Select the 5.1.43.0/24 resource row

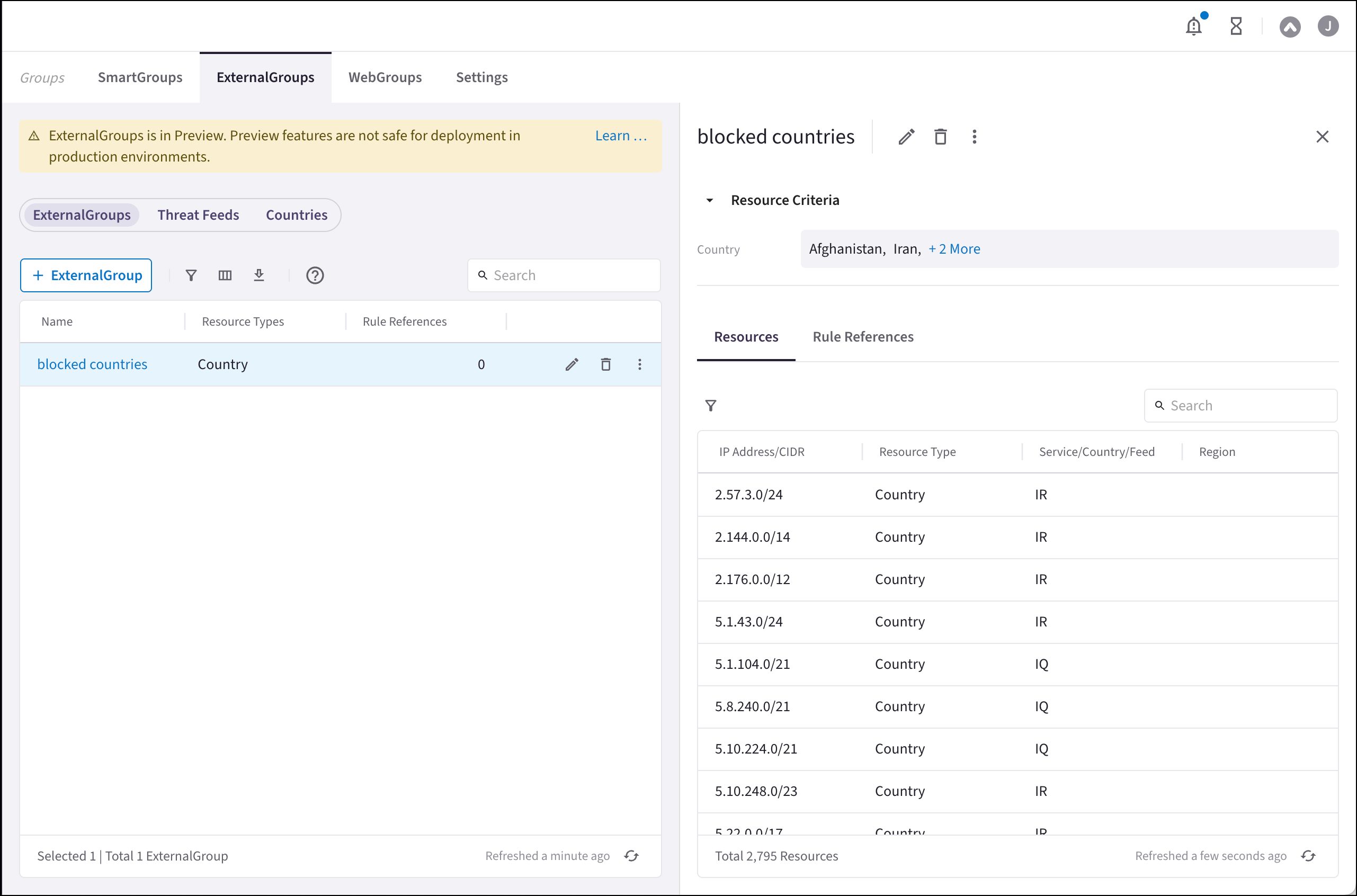pos(1017,622)
